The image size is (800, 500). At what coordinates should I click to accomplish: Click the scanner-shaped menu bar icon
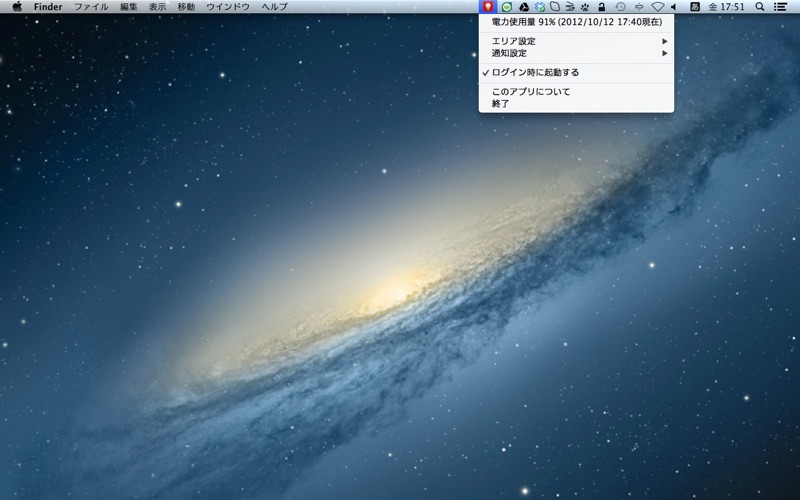(x=570, y=7)
